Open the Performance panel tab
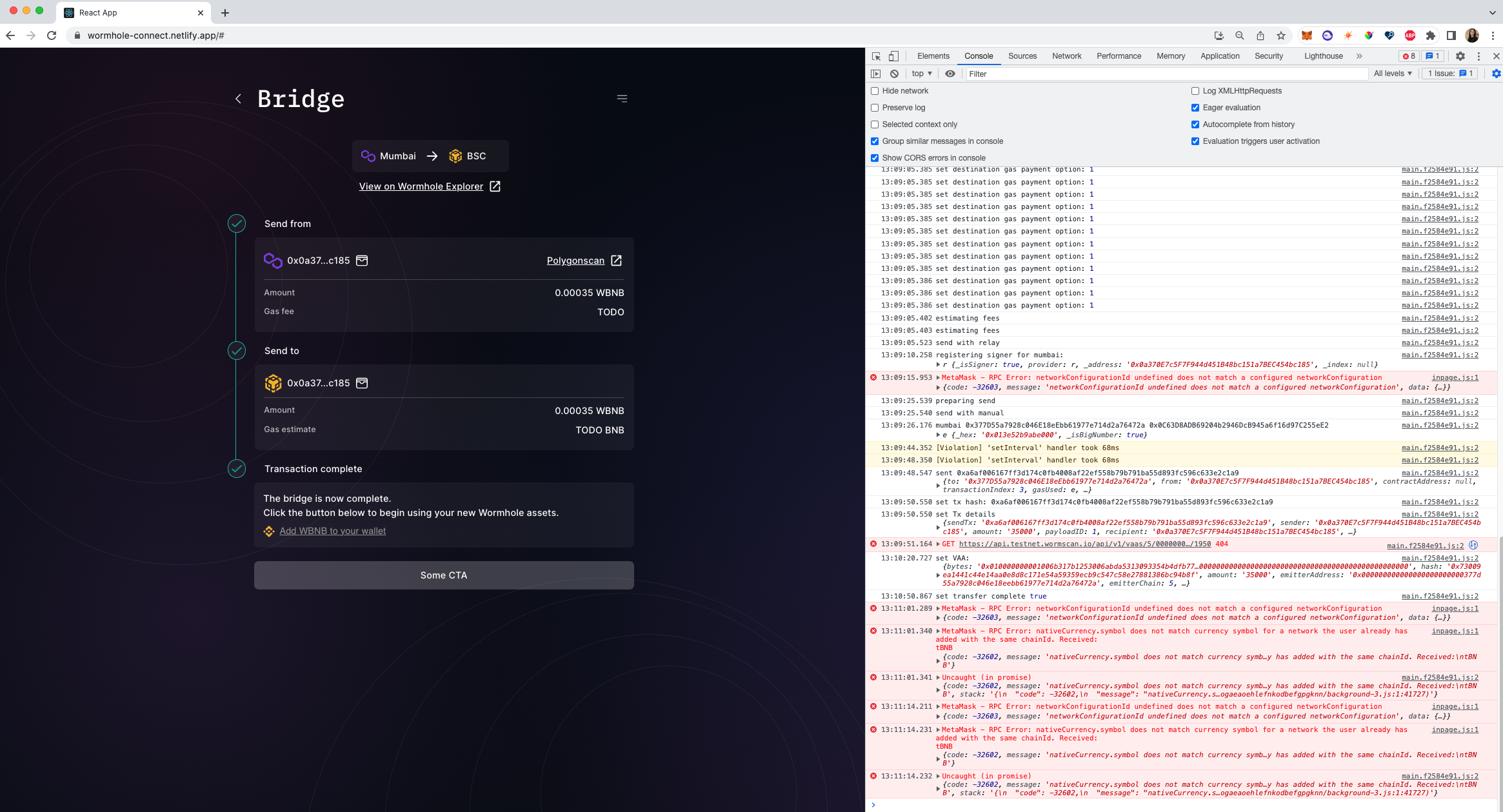Screen dimensions: 1503x812 point(1119,56)
